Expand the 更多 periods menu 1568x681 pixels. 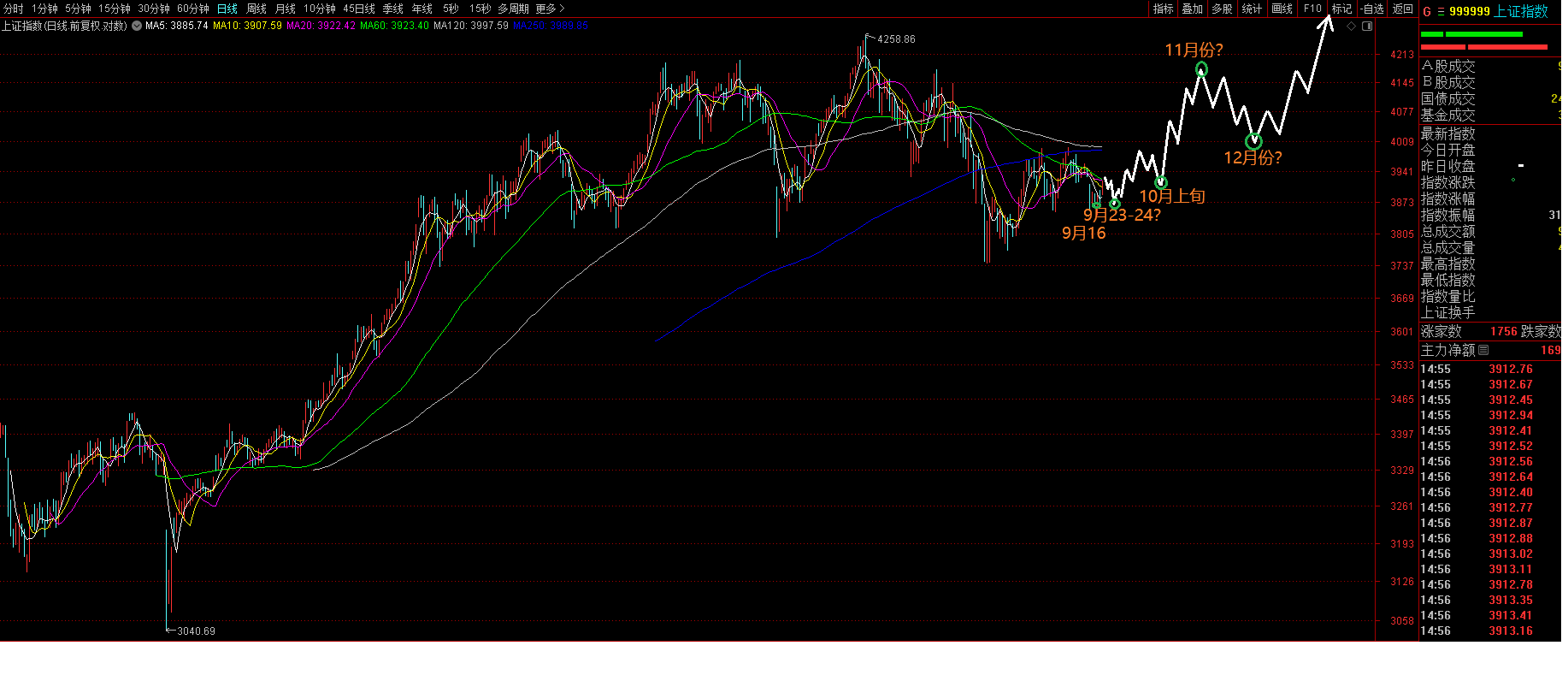tap(551, 9)
